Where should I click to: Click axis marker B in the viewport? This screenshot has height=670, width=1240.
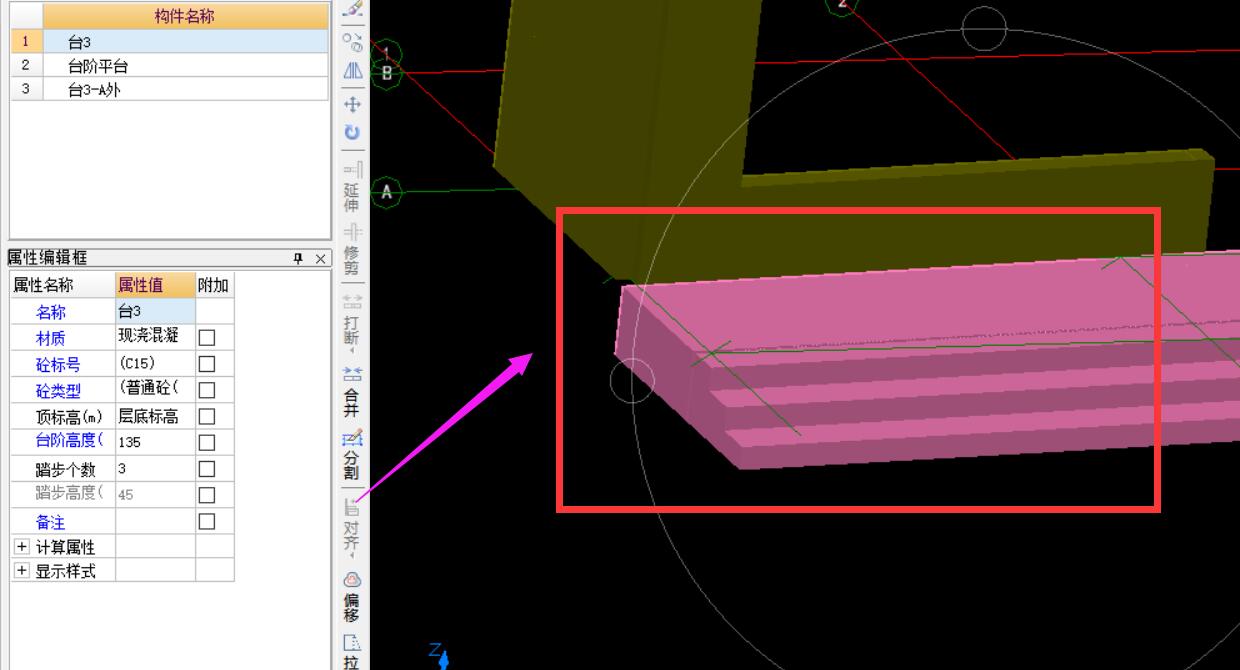pos(386,73)
